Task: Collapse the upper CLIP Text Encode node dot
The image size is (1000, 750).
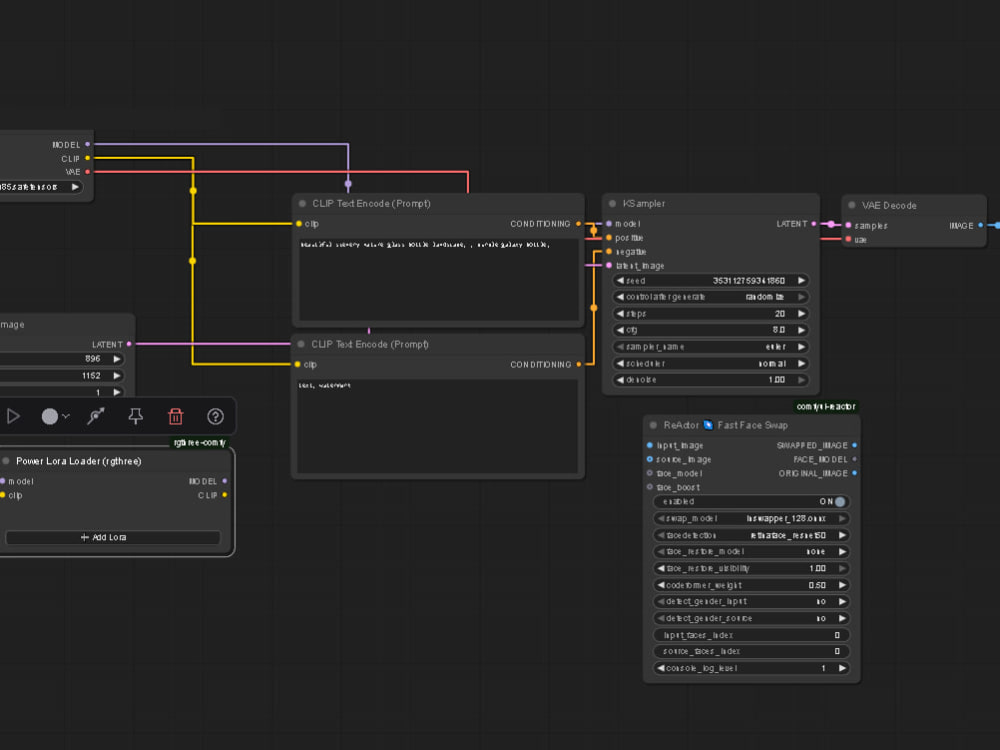Action: (302, 203)
